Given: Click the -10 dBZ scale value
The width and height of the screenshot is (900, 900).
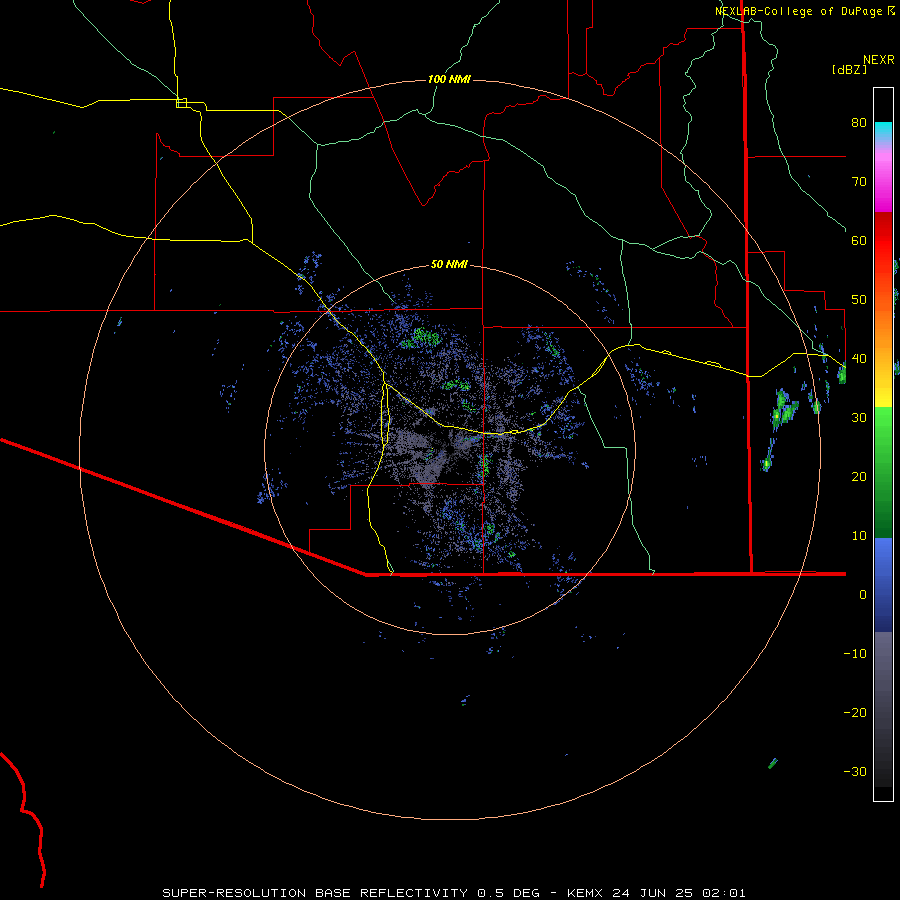Looking at the screenshot, I should coord(855,653).
